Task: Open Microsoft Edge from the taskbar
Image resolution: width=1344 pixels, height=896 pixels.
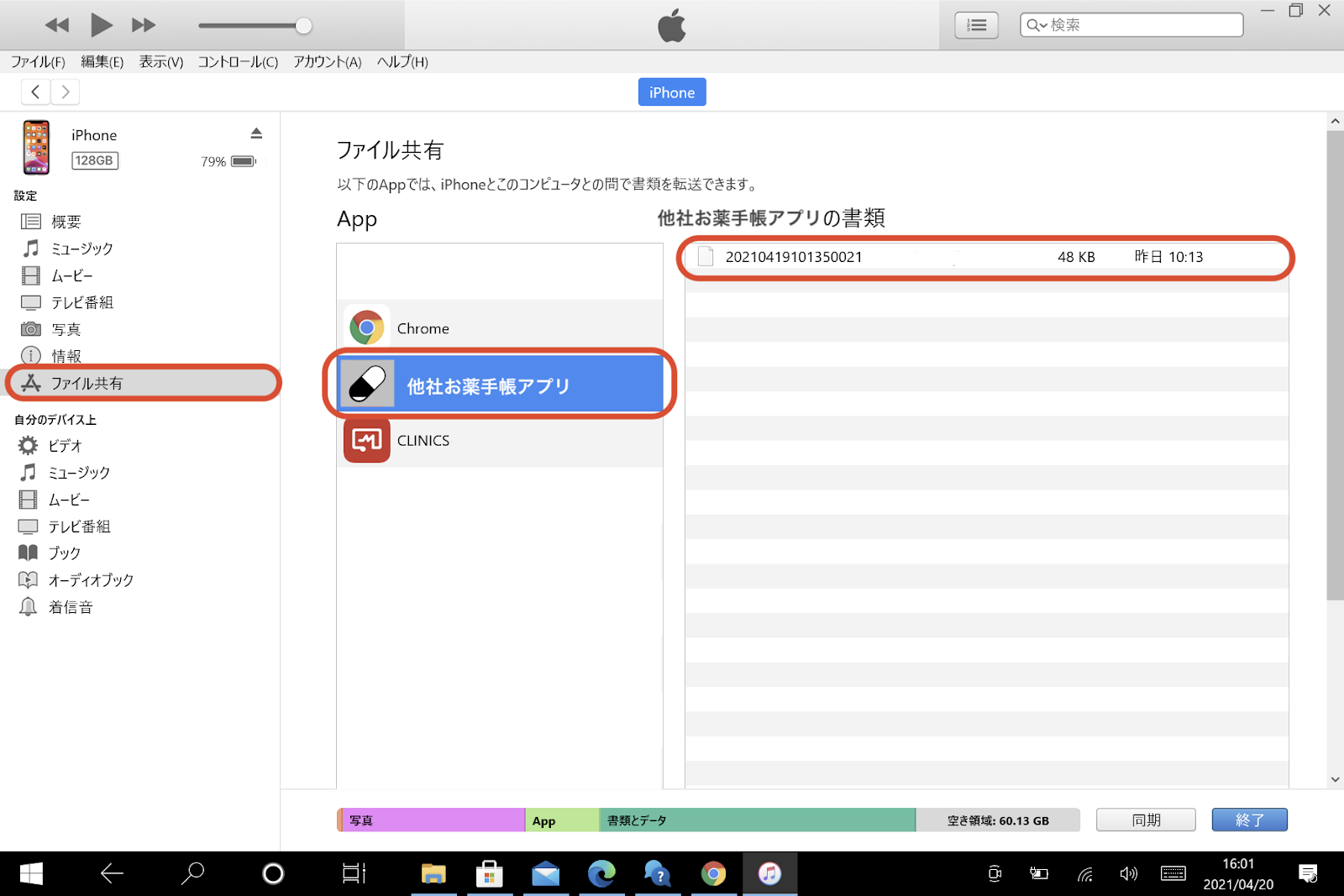Action: pos(601,874)
